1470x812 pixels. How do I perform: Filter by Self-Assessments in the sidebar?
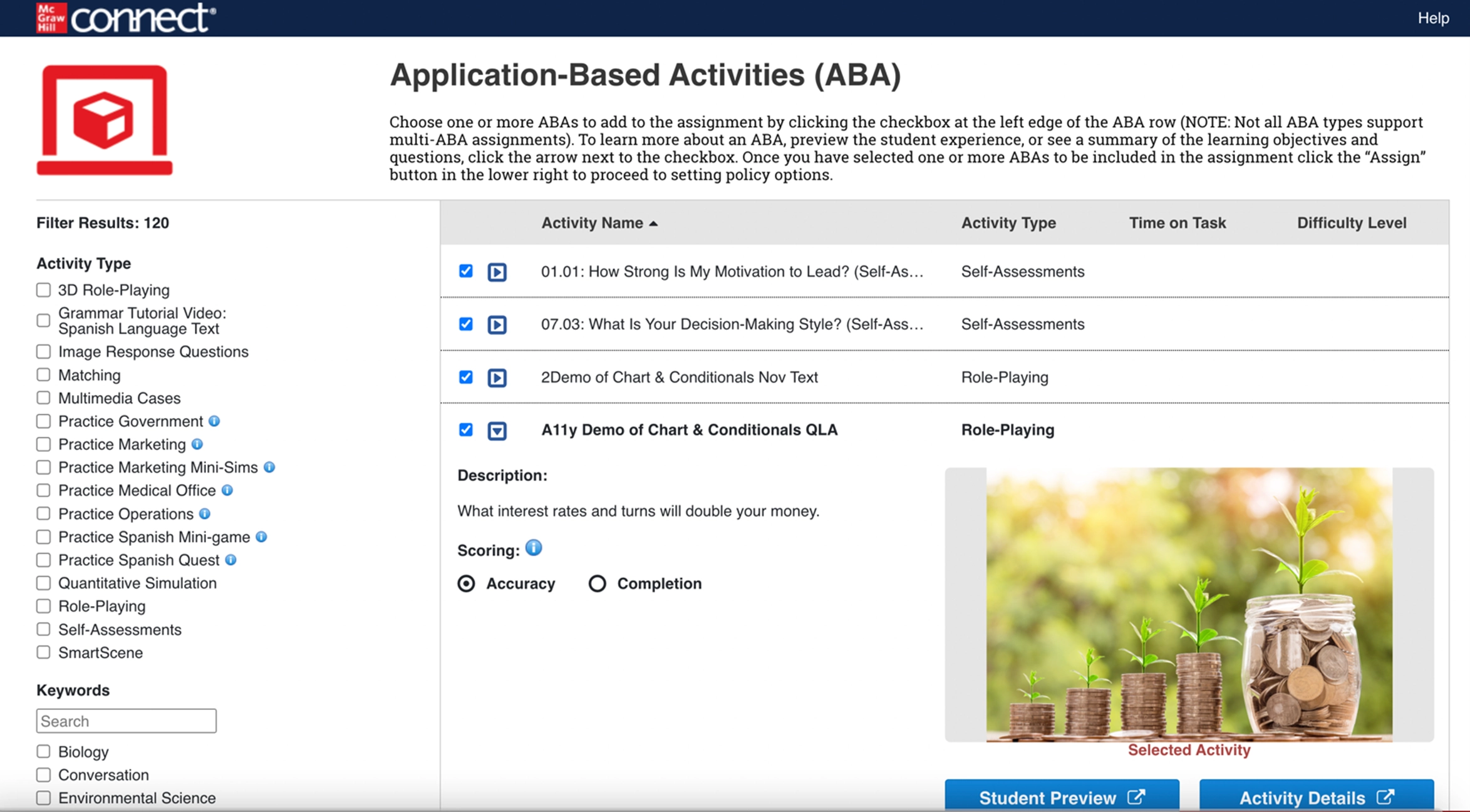pyautogui.click(x=43, y=629)
